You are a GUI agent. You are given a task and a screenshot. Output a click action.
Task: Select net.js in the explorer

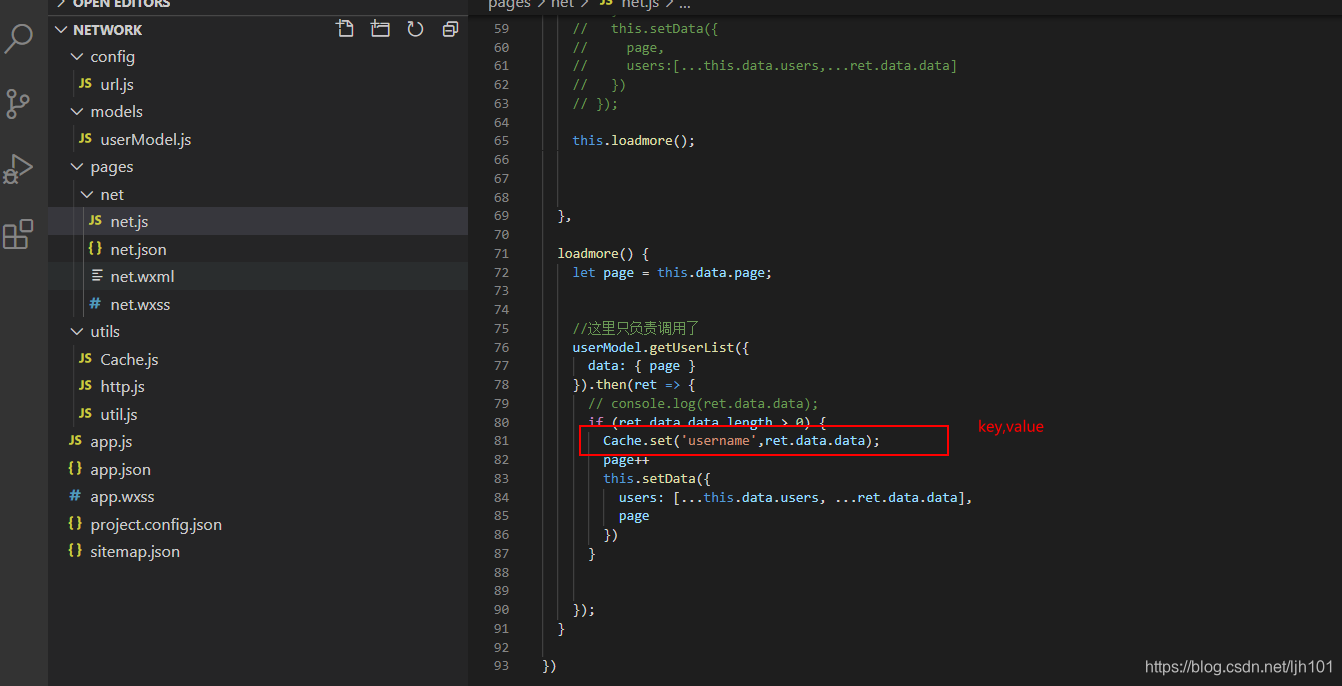click(x=258, y=221)
